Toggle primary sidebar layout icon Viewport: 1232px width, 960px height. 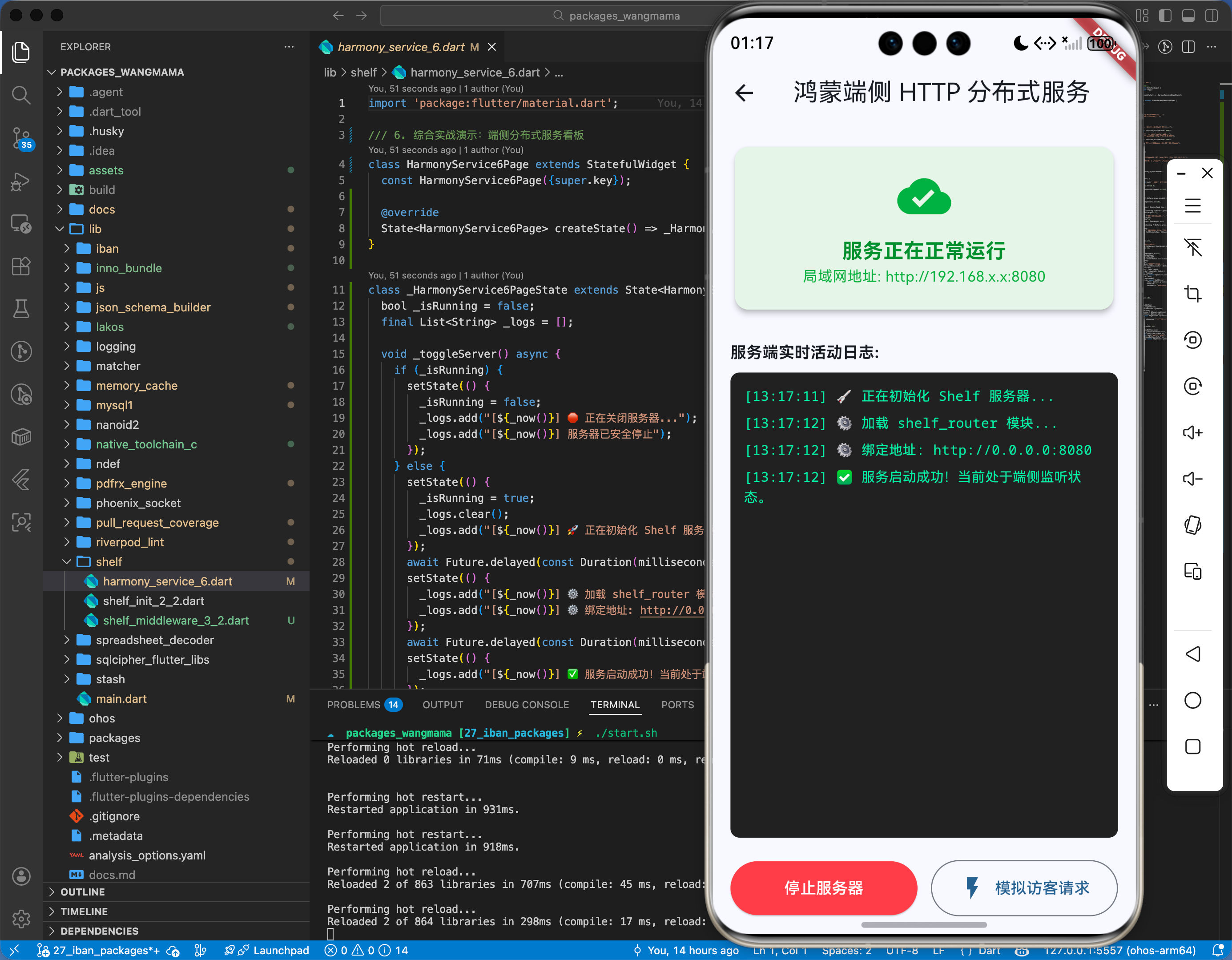coord(1165,16)
